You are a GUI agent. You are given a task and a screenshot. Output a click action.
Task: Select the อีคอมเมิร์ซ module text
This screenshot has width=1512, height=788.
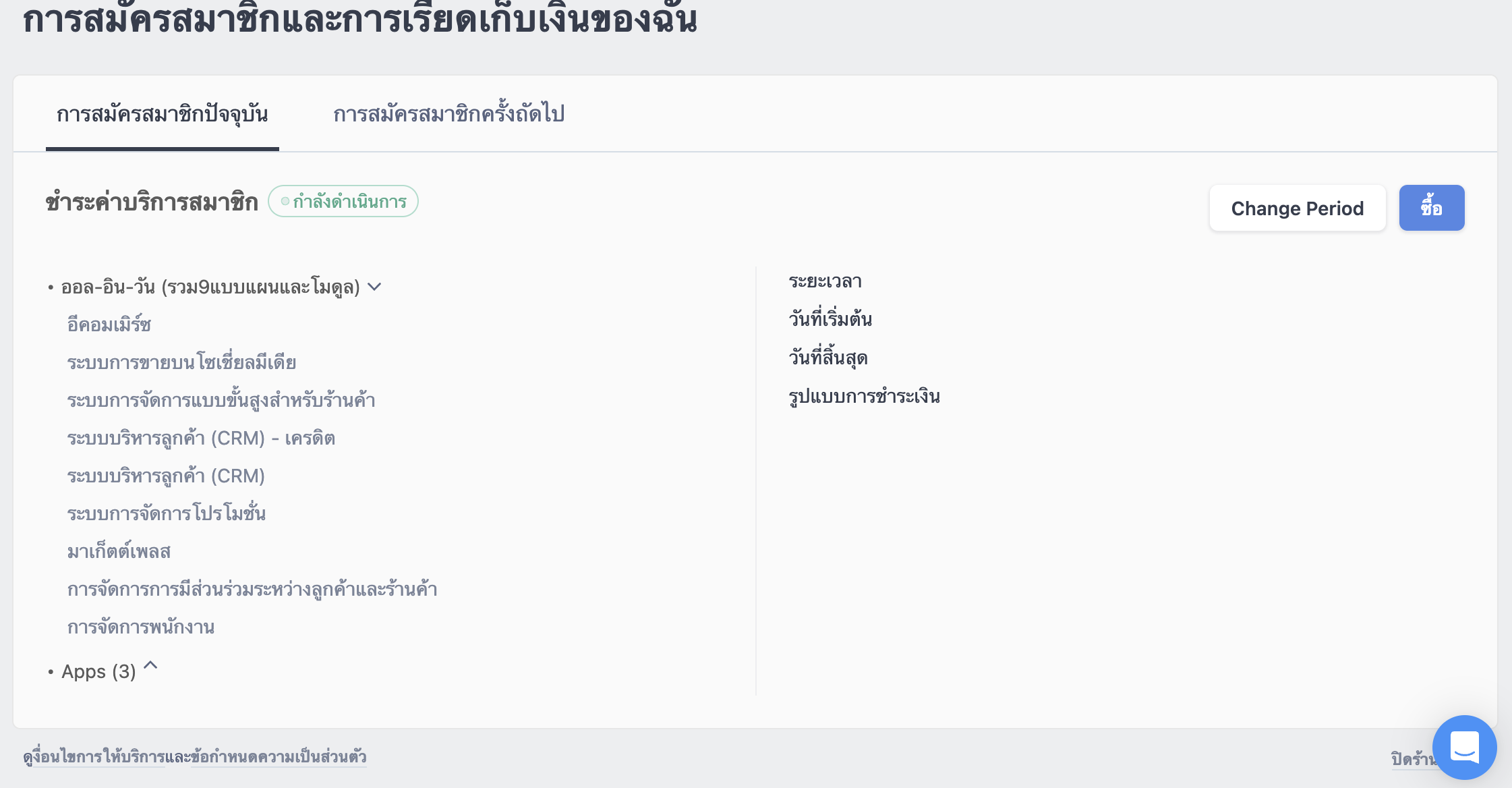[x=109, y=325]
